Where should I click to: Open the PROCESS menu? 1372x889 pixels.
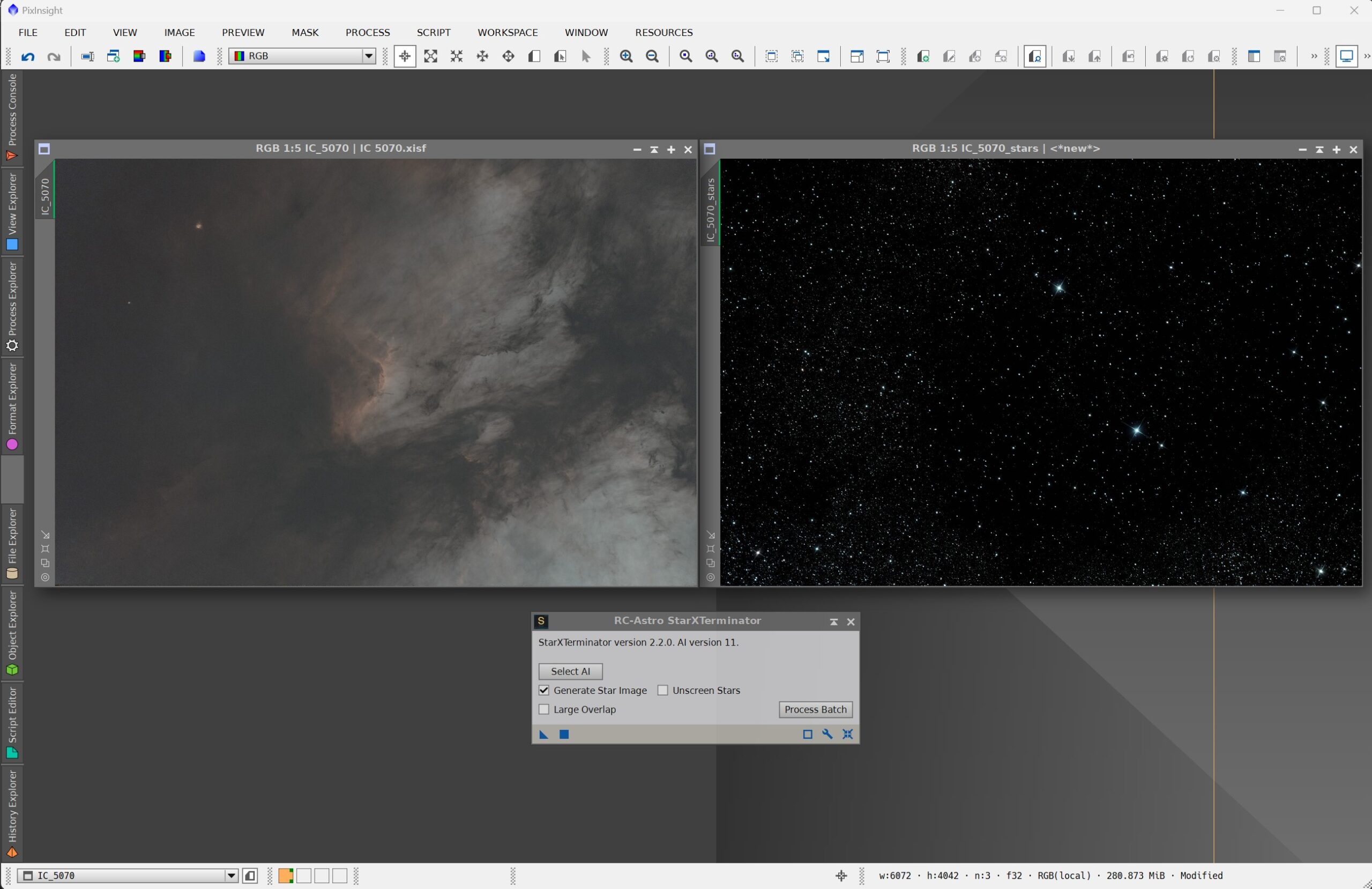368,32
